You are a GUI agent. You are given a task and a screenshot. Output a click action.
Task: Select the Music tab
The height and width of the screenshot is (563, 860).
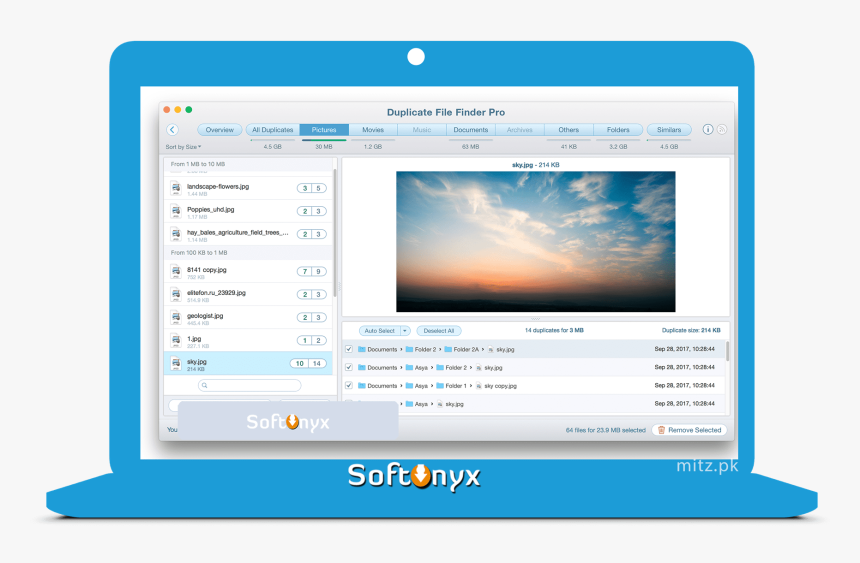point(422,130)
